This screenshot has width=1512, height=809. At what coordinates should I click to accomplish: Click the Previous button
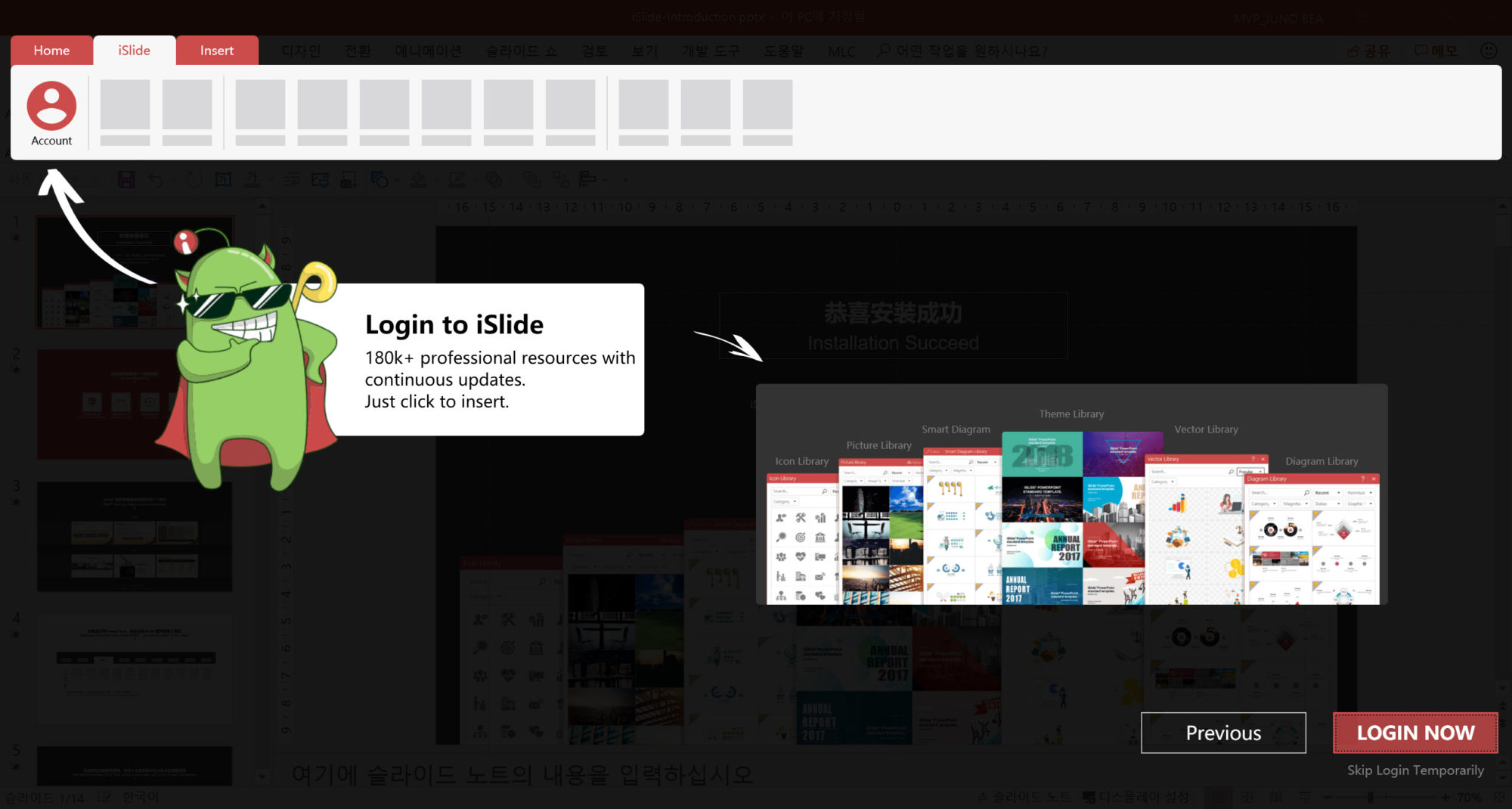(1223, 733)
